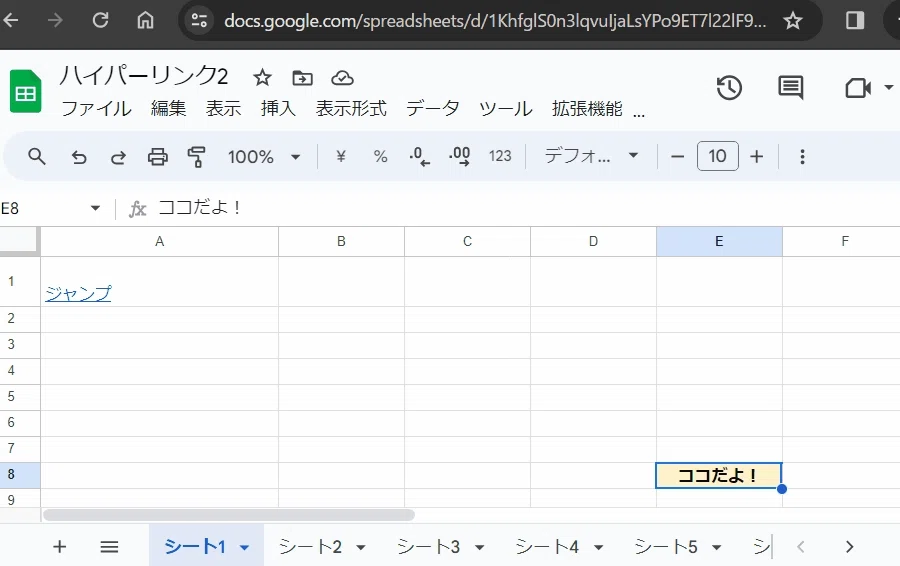The height and width of the screenshot is (566, 900).
Task: Open the データ menu
Action: point(432,108)
